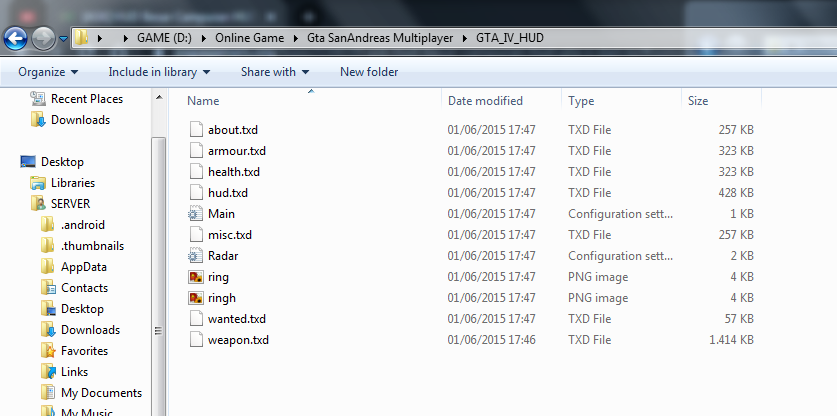The height and width of the screenshot is (416, 837).
Task: Open My Documents in the navigation pane
Action: point(101,393)
